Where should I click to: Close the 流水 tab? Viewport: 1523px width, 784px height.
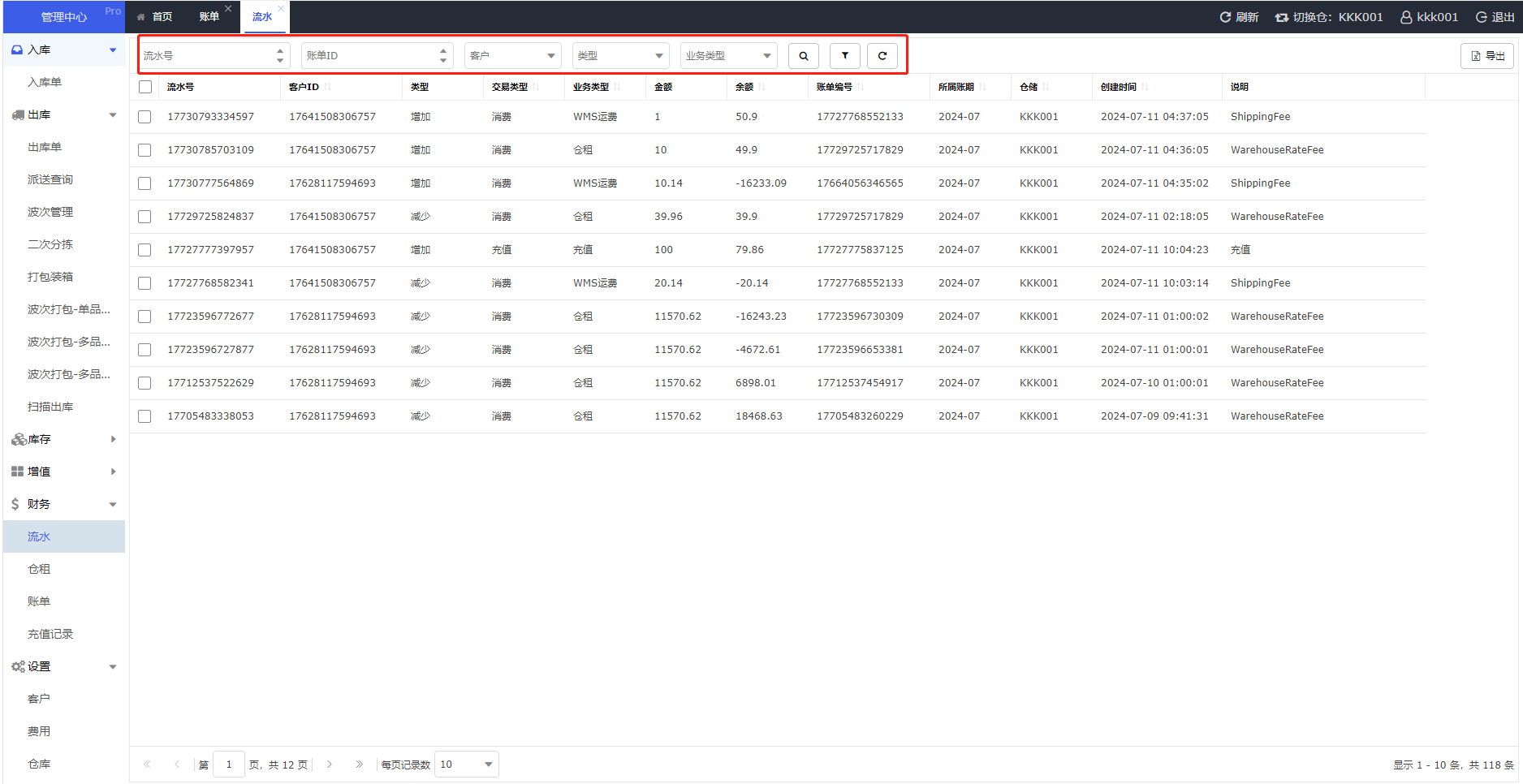[281, 8]
